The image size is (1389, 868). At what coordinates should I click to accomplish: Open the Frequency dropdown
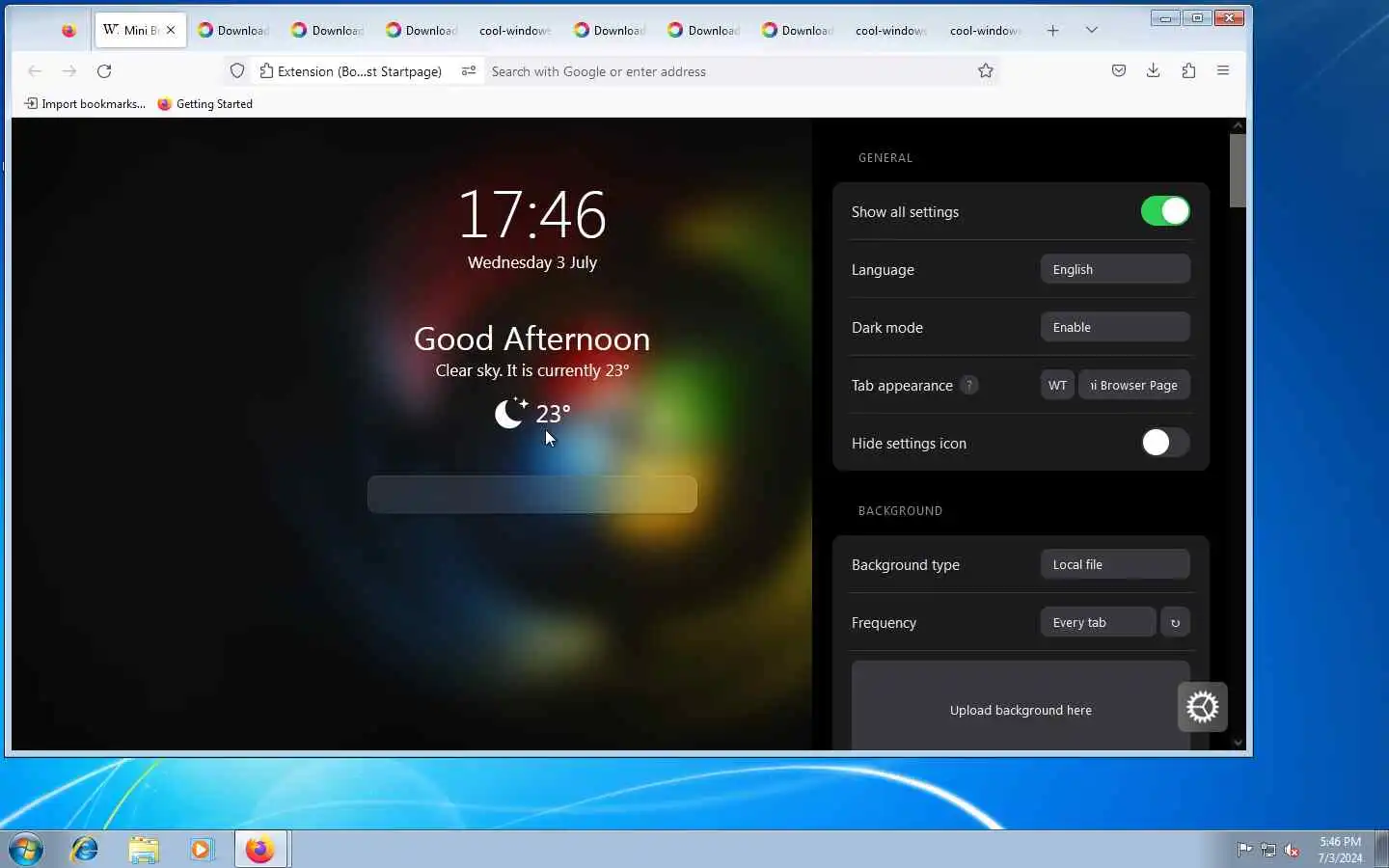tap(1098, 622)
